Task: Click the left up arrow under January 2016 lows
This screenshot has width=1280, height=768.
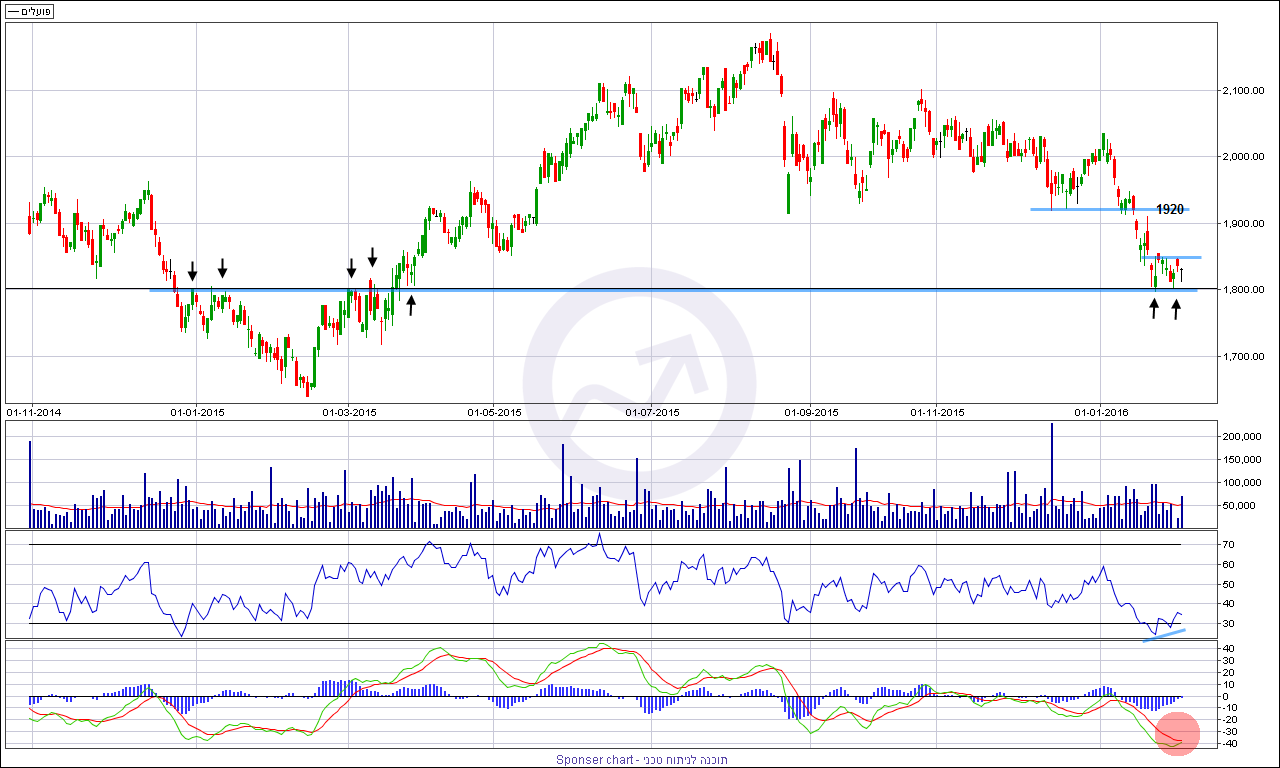Action: pyautogui.click(x=1153, y=309)
